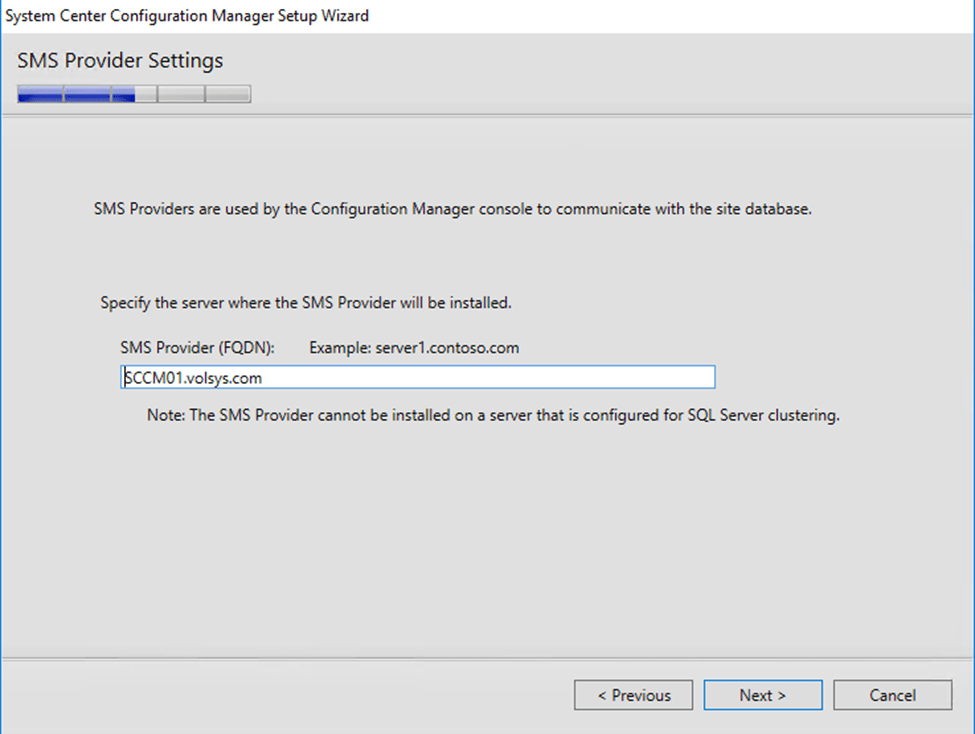Click the Setup Wizard window title text
The height and width of the screenshot is (734, 975).
188,16
